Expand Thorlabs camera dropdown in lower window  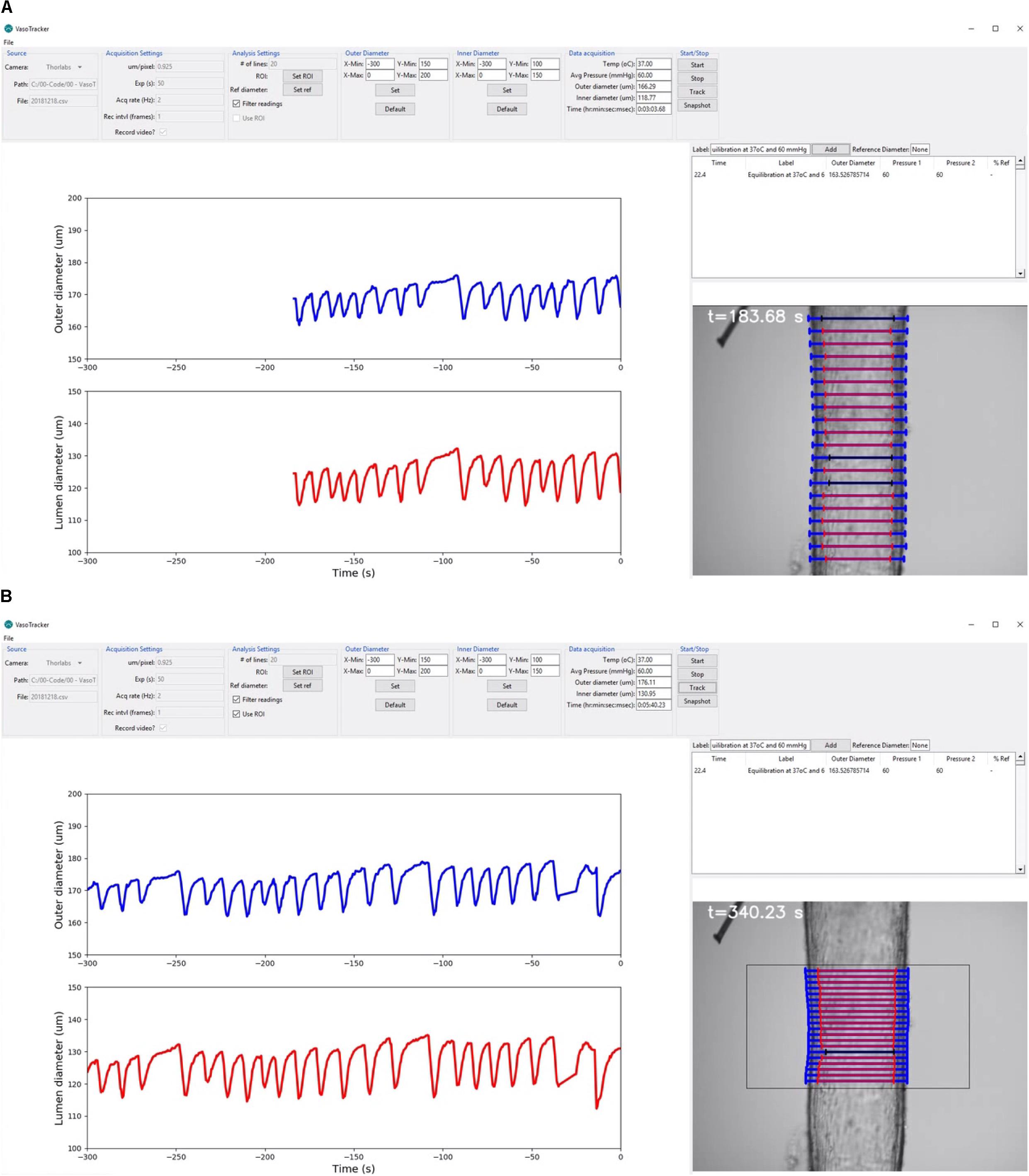[x=80, y=663]
